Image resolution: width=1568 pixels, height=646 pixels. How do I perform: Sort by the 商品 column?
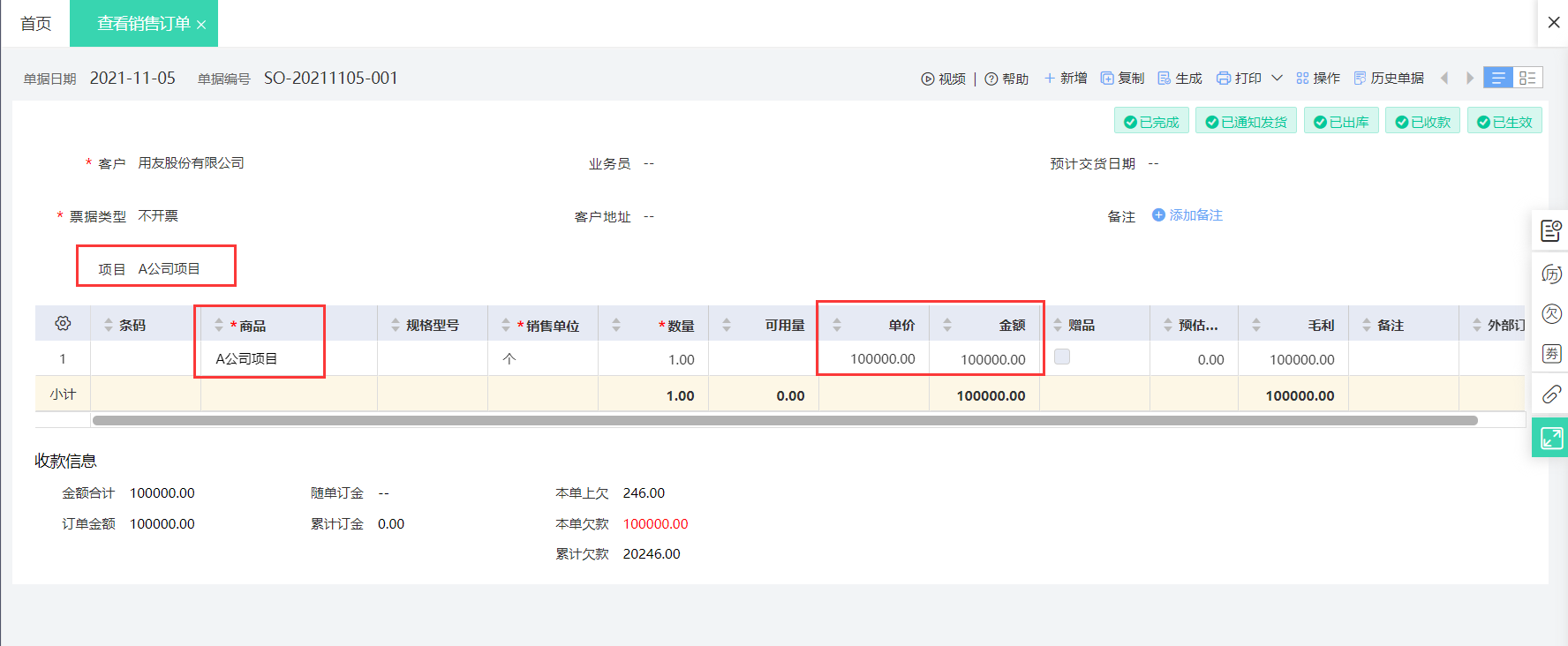(x=219, y=326)
